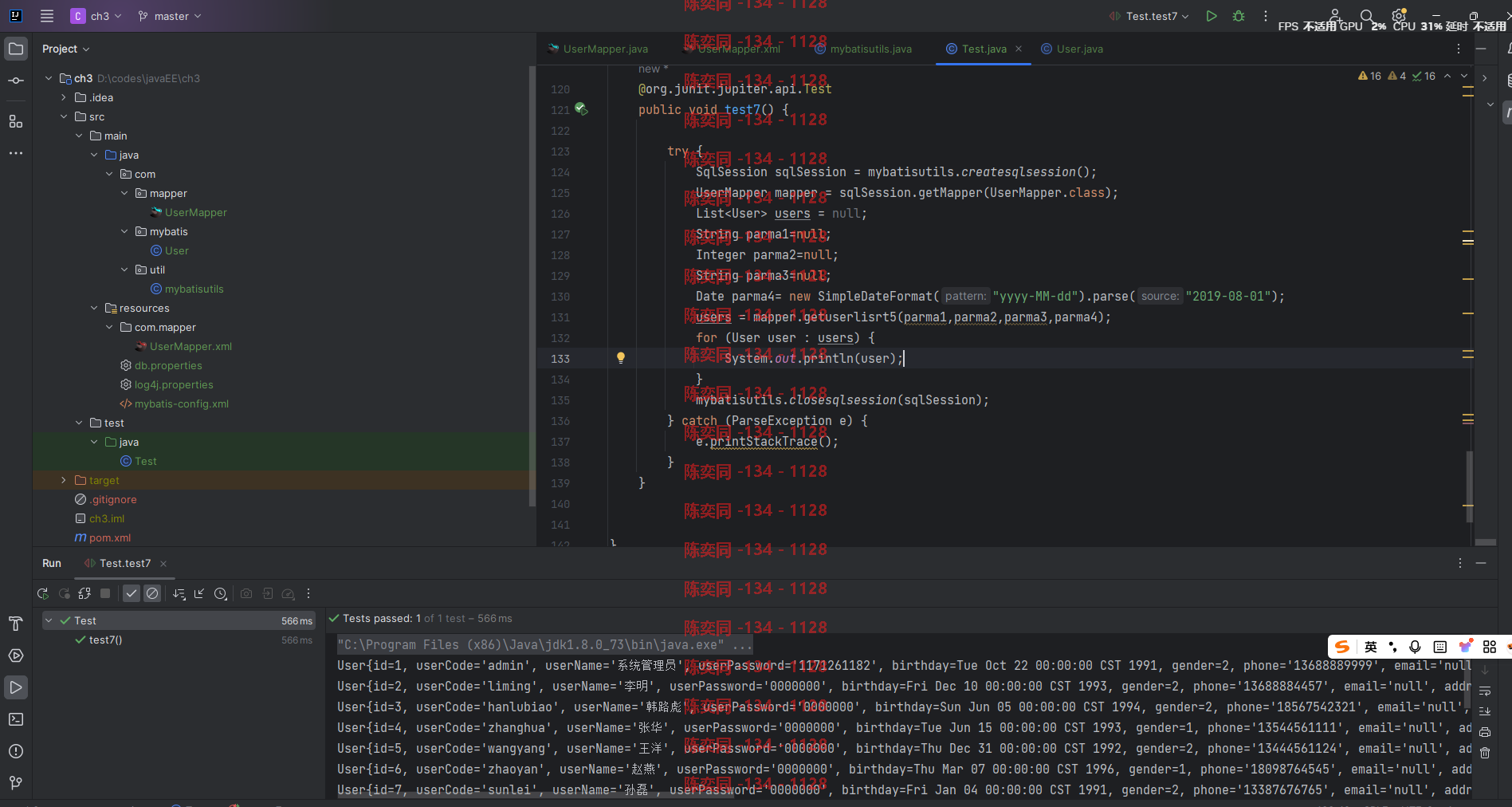Open the Build tool window hammer icon
The image size is (1512, 807).
click(16, 624)
